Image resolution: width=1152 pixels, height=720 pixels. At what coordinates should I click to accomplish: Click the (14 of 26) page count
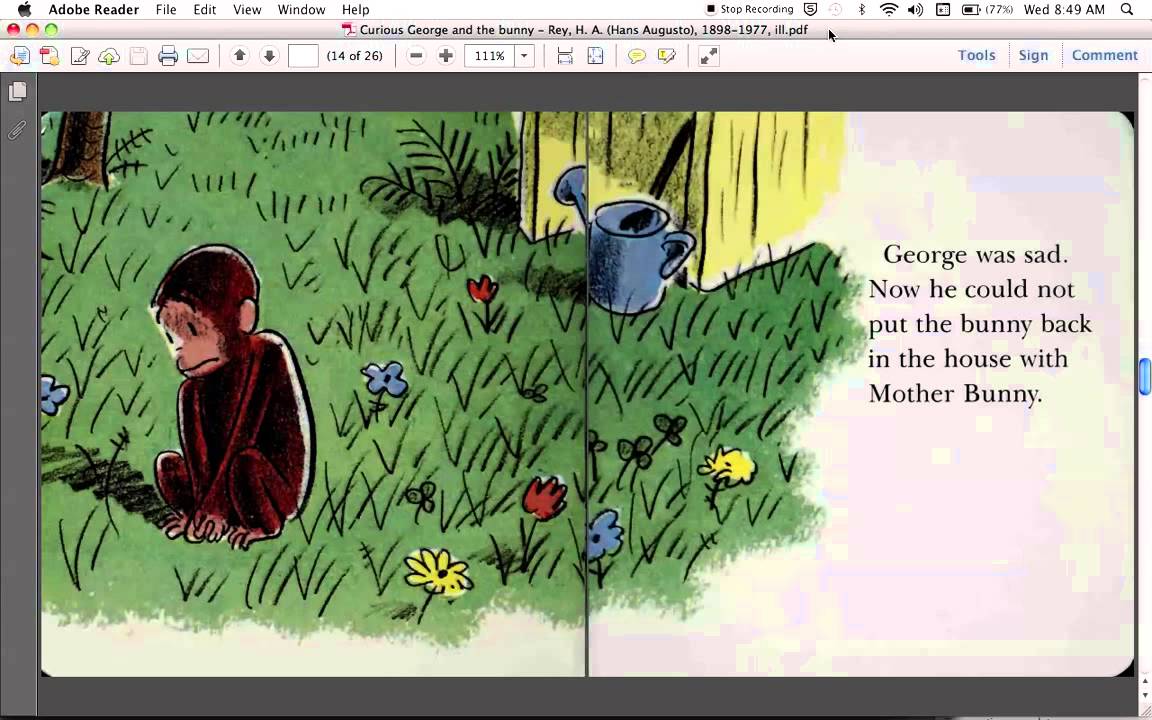coord(354,56)
